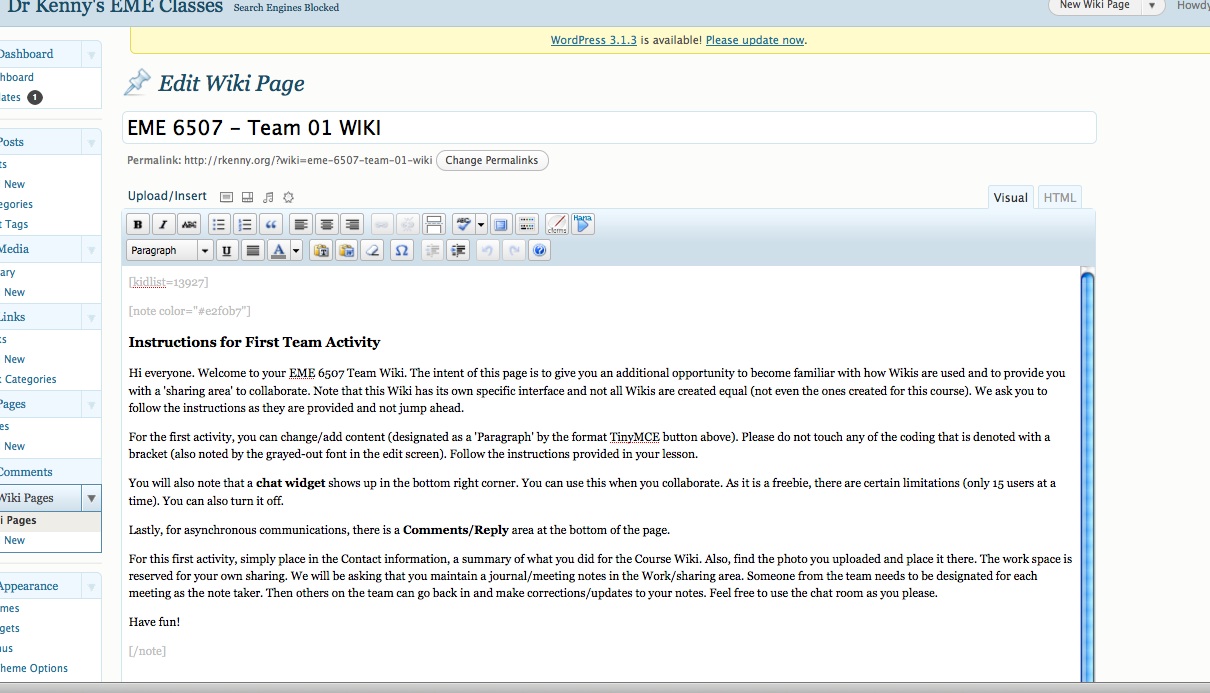The width and height of the screenshot is (1210, 693).
Task: Click the 'Please update now' link
Action: 755,41
